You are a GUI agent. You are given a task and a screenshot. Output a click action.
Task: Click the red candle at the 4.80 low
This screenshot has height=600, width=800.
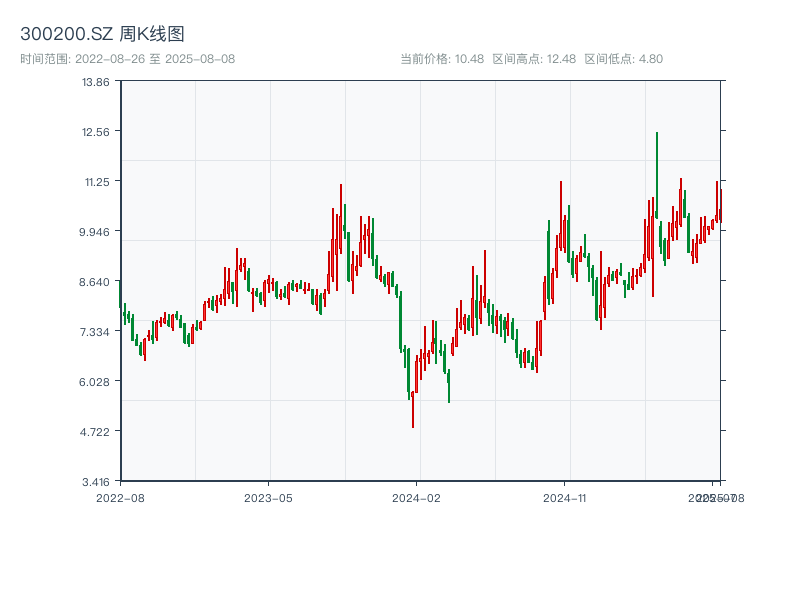click(413, 400)
